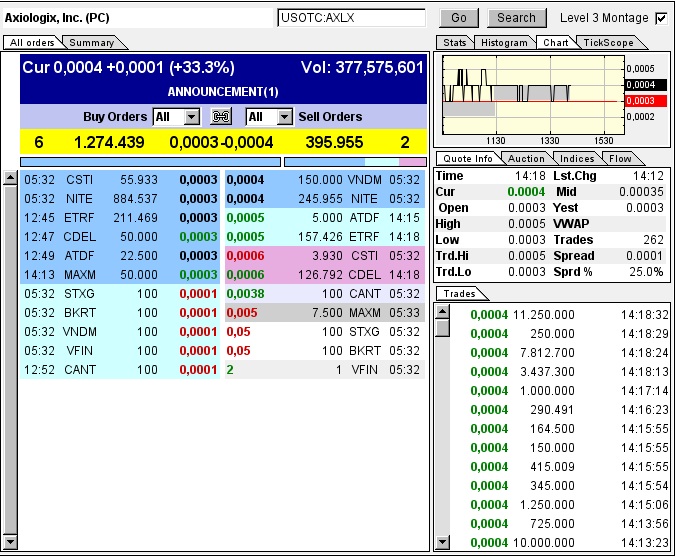676x558 pixels.
Task: Switch to the Summary tab
Action: click(x=91, y=43)
